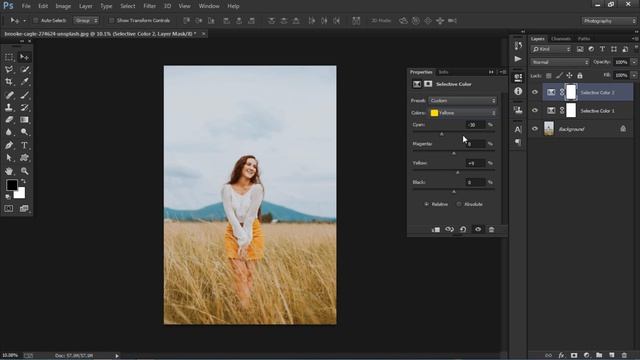The width and height of the screenshot is (640, 360).
Task: Select the Spot Healing Brush tool
Action: pos(9,95)
